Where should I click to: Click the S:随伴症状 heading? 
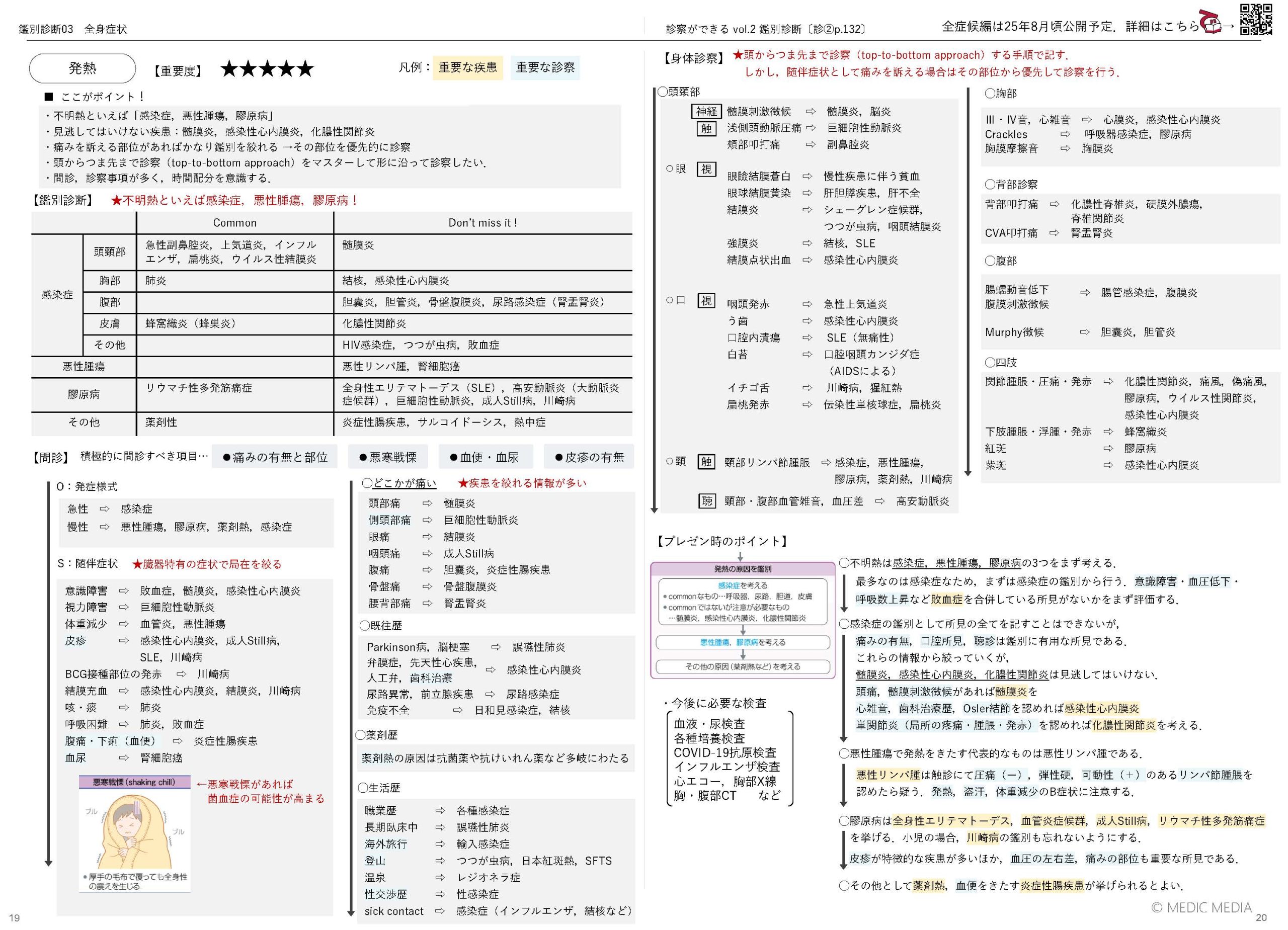88,563
